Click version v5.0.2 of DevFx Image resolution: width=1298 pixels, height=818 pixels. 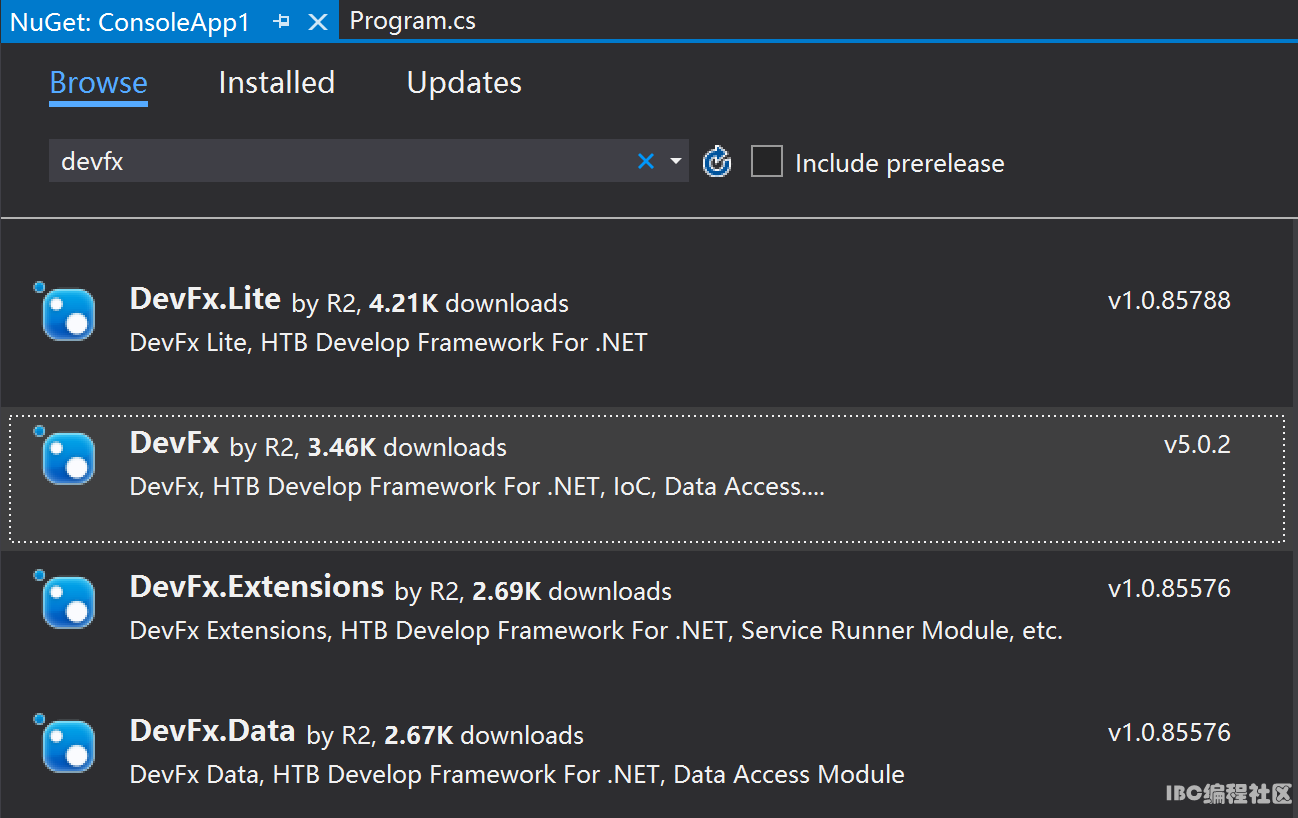click(1197, 445)
